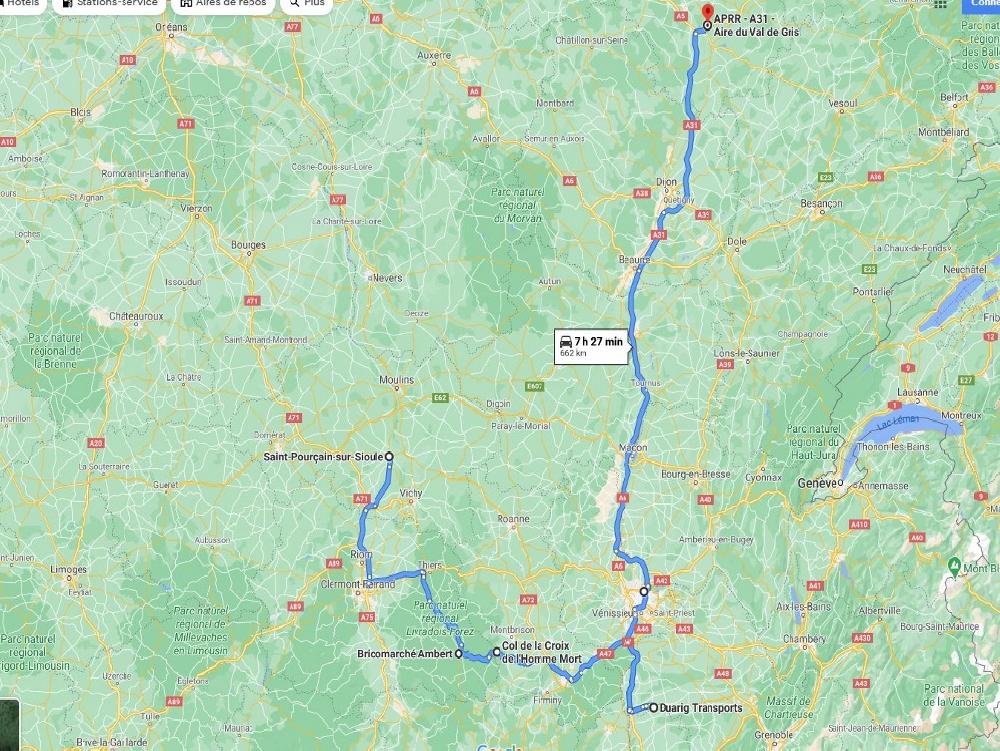
Task: Select the Saint-Pourçain-sur-Sioule waypoint marker
Action: tap(389, 456)
